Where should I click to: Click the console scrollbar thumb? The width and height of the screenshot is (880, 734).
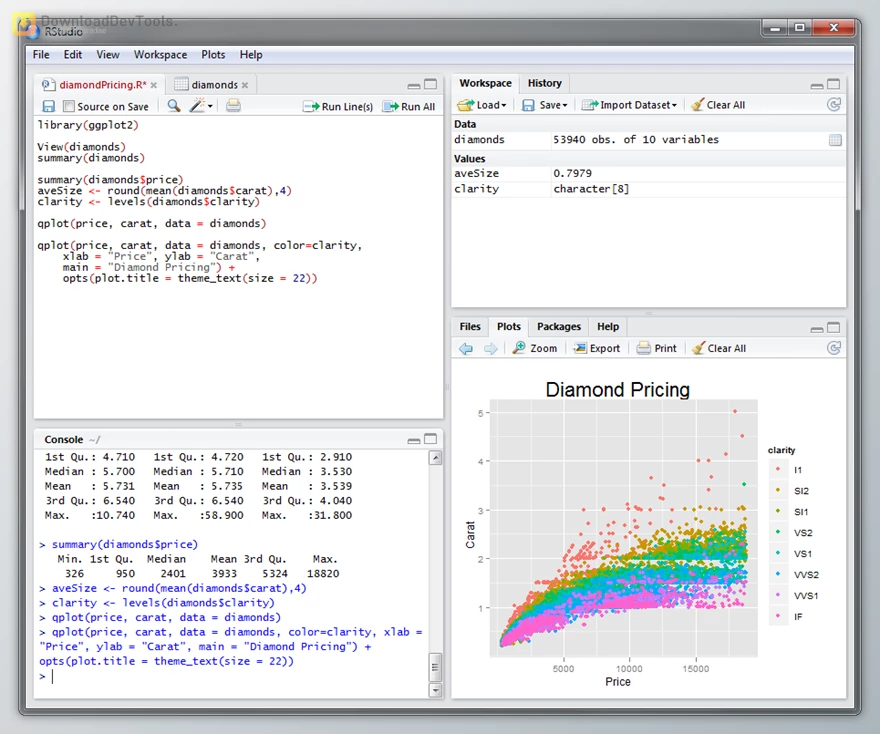tap(435, 667)
